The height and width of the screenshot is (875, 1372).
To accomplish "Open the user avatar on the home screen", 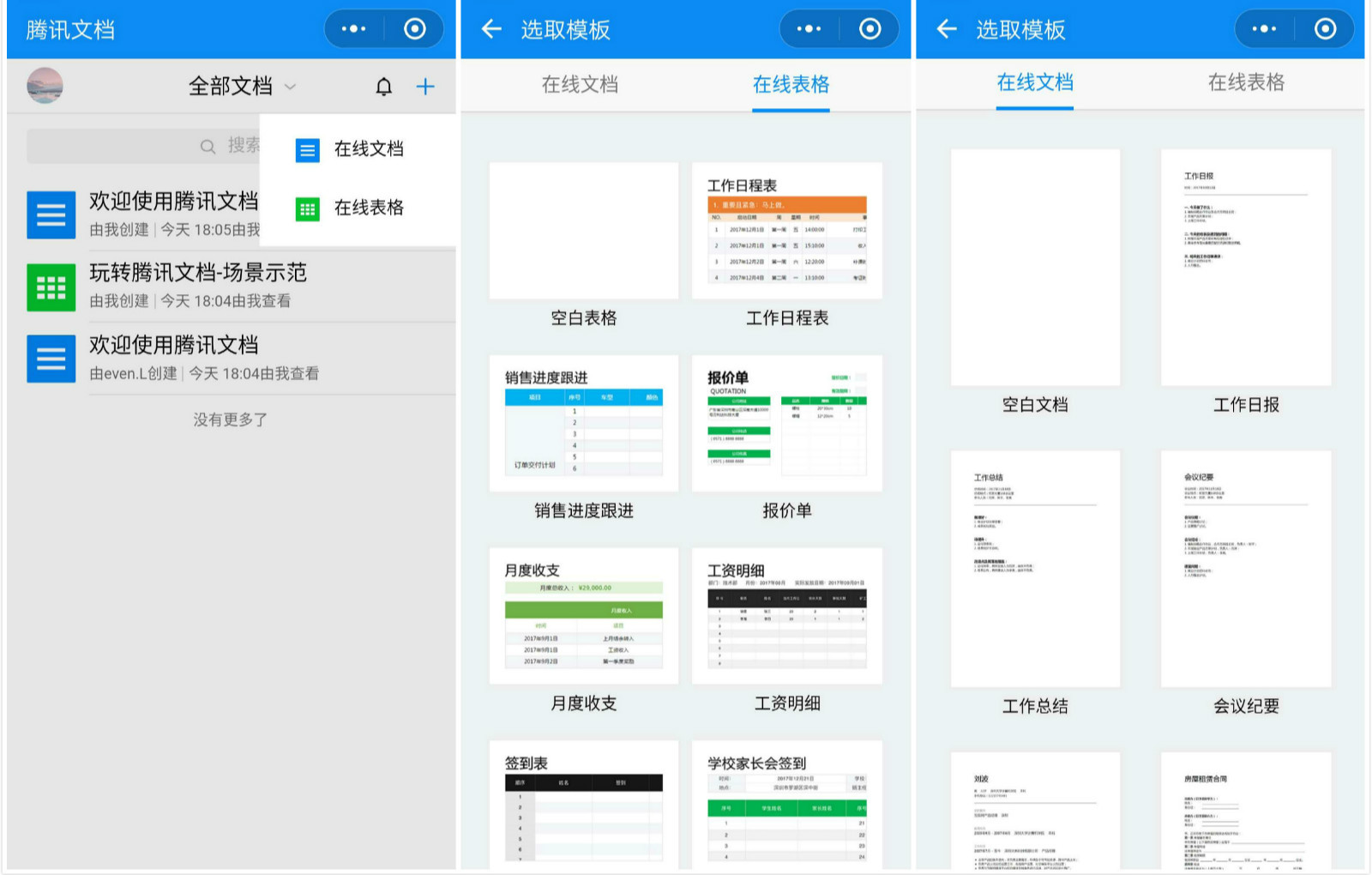I will [45, 86].
